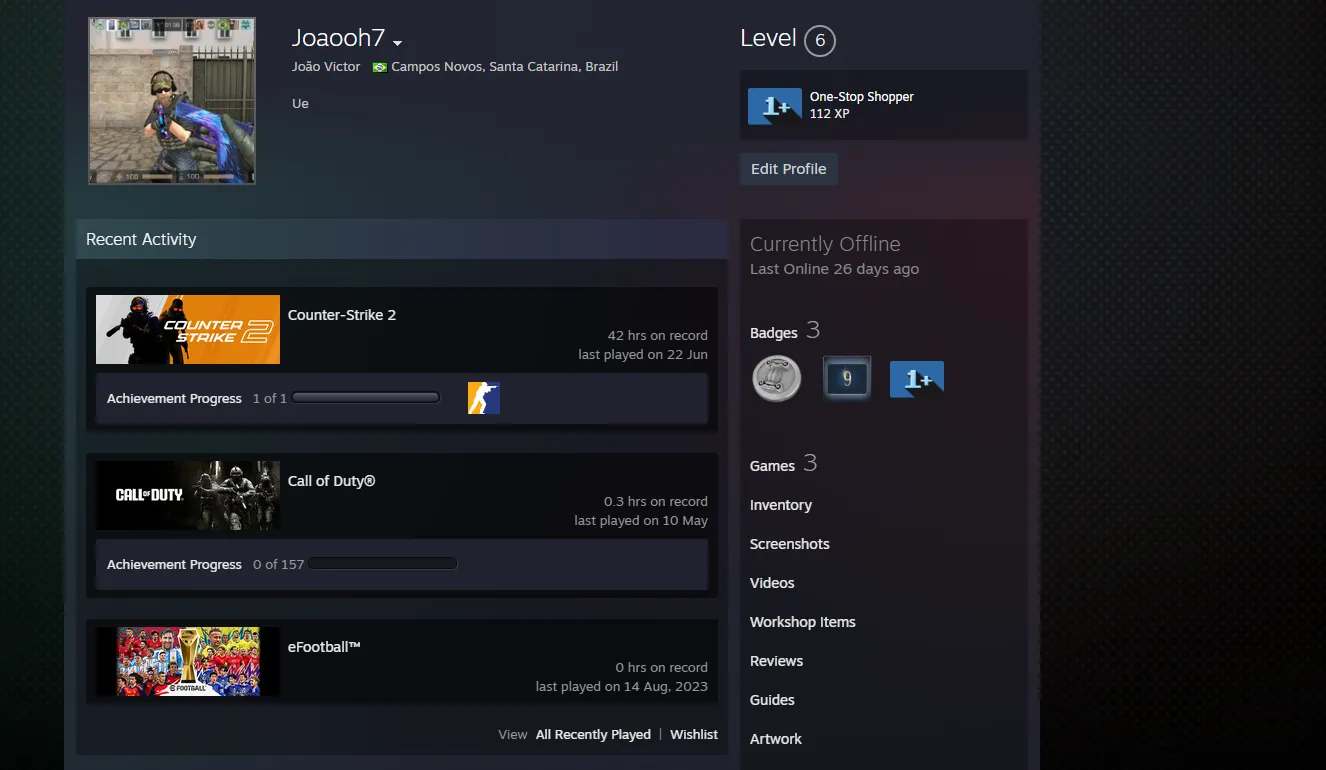Open the Counter-Strike 2 game banner
The width and height of the screenshot is (1326, 770).
188,329
